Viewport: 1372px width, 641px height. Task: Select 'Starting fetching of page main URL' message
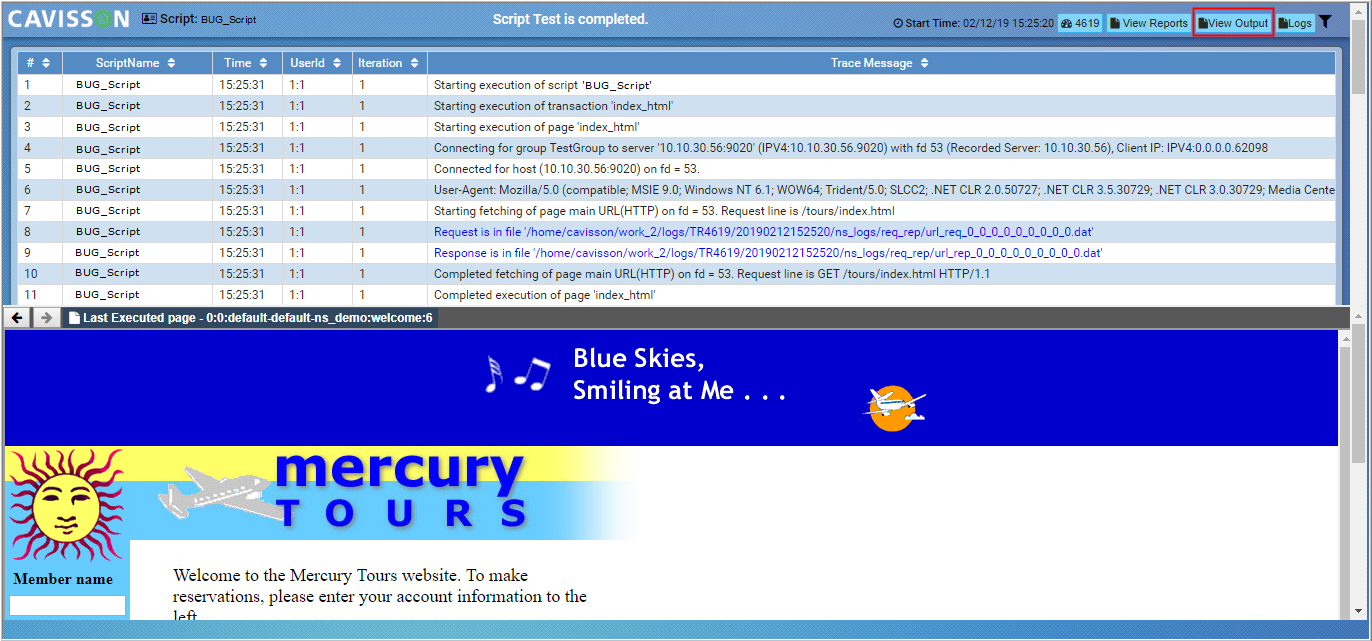pos(664,211)
